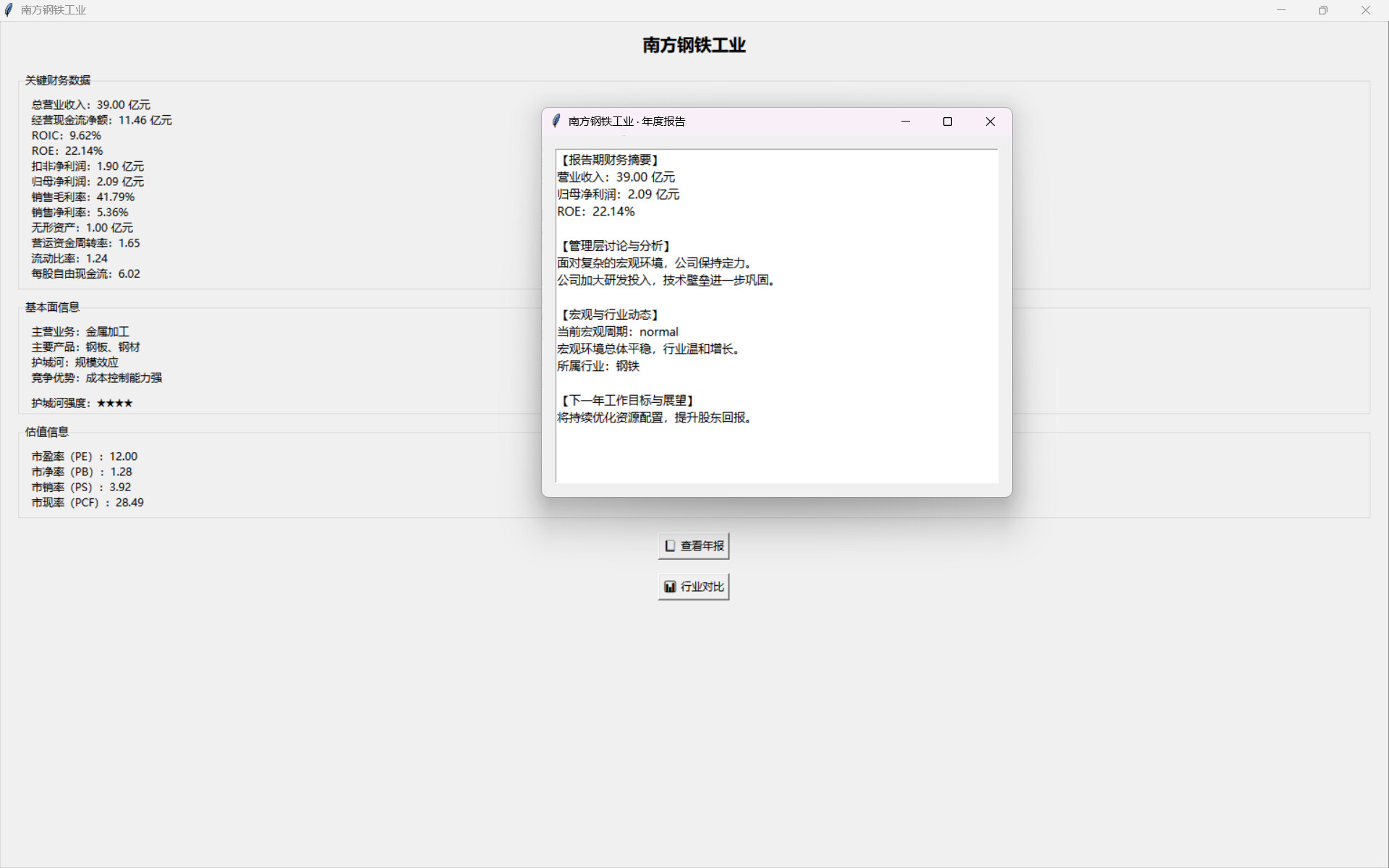Click the main 南方钢铁工业 page heading
Viewport: 1389px width, 868px height.
[694, 45]
